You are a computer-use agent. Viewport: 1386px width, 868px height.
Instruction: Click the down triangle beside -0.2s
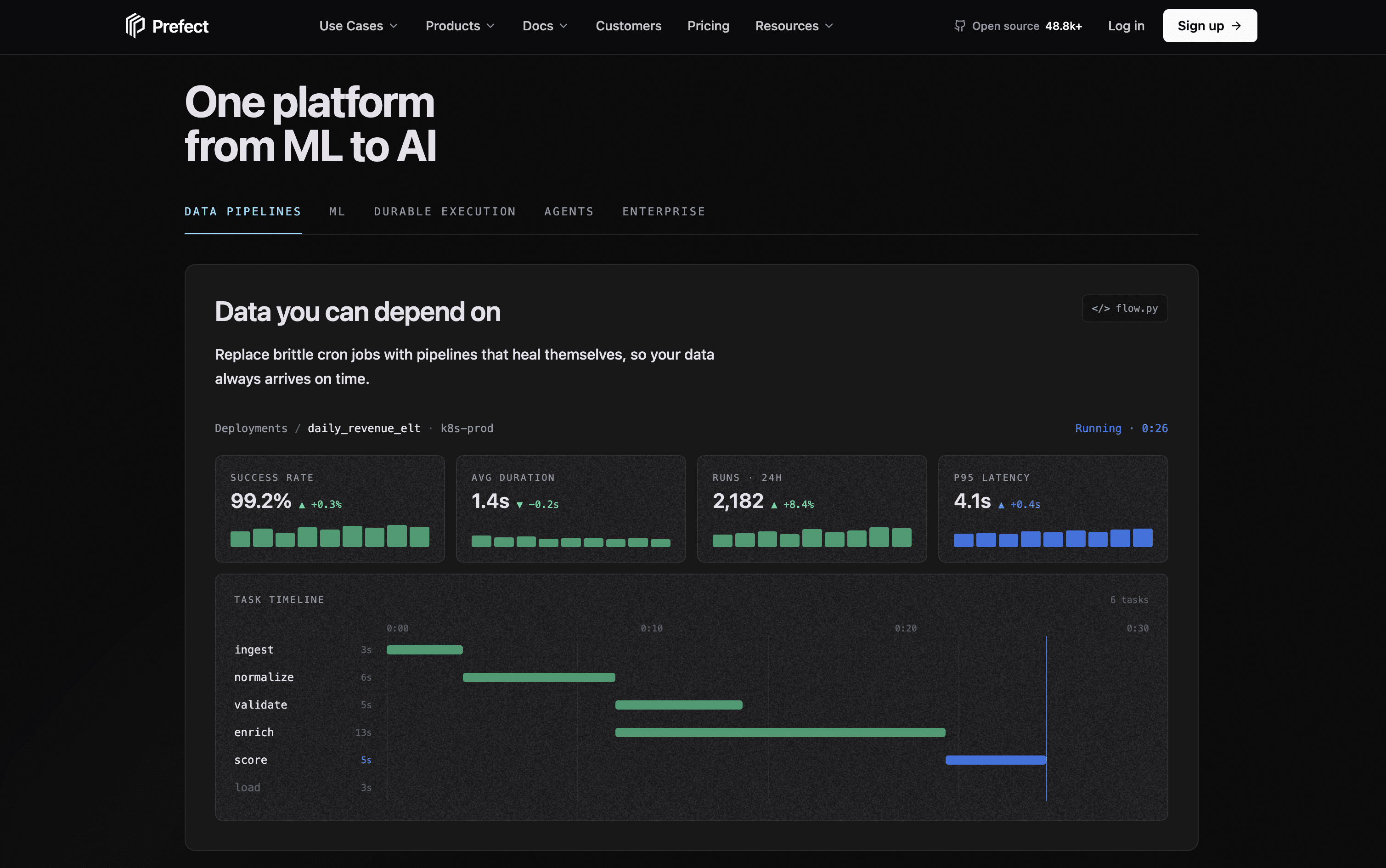click(x=519, y=505)
